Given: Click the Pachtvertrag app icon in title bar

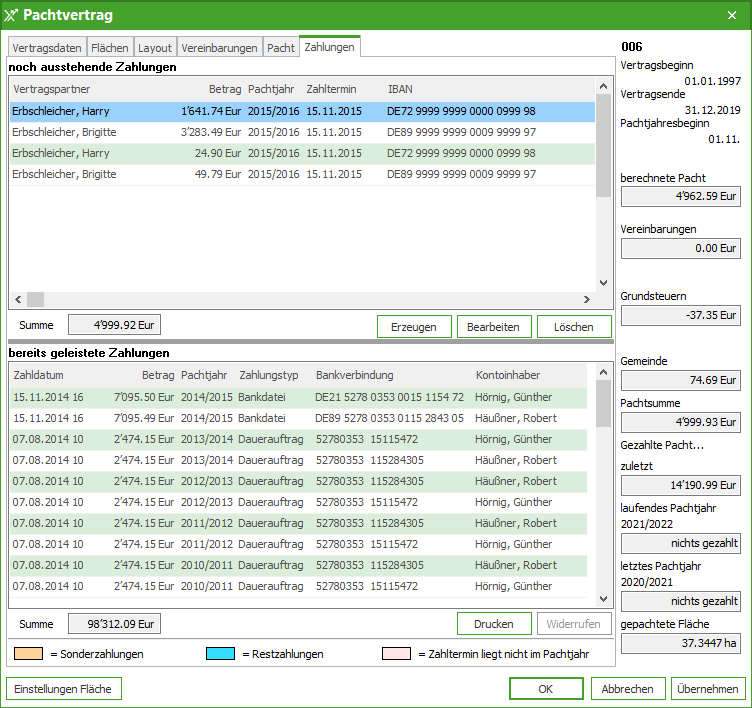Looking at the screenshot, I should [x=12, y=15].
